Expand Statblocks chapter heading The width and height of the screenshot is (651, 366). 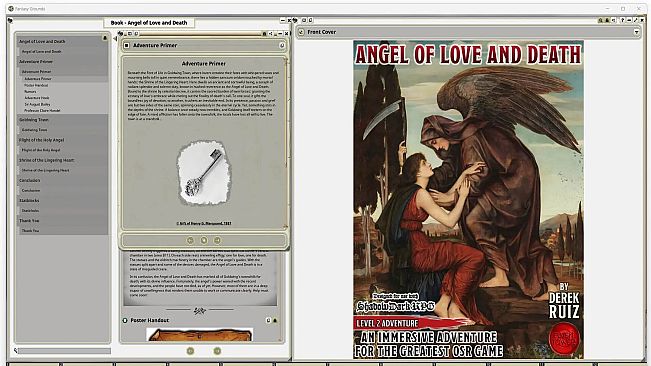[x=29, y=200]
